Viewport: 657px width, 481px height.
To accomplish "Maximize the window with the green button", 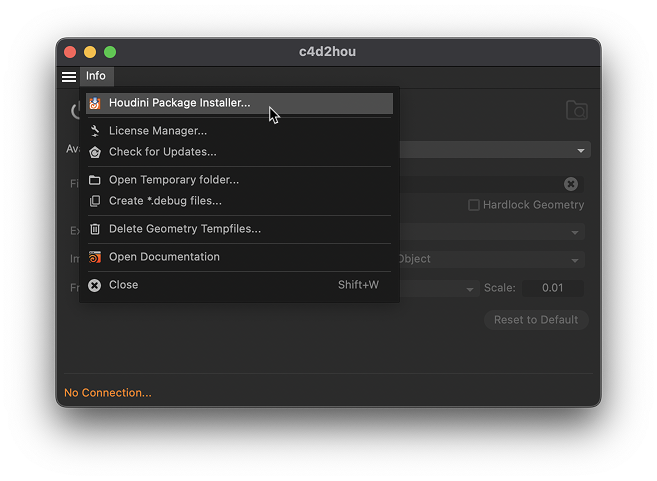I will click(x=110, y=52).
